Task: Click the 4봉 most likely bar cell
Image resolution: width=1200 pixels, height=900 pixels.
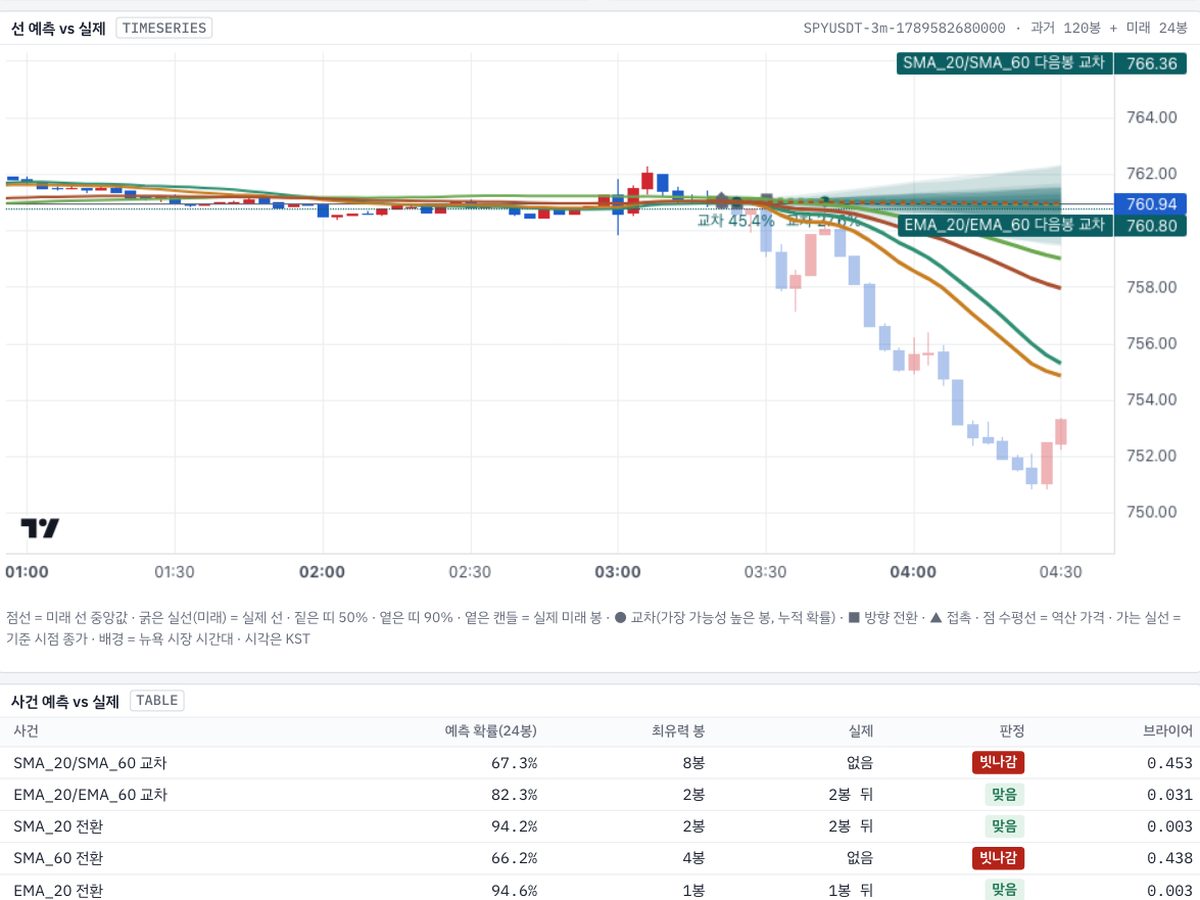Action: [x=693, y=858]
